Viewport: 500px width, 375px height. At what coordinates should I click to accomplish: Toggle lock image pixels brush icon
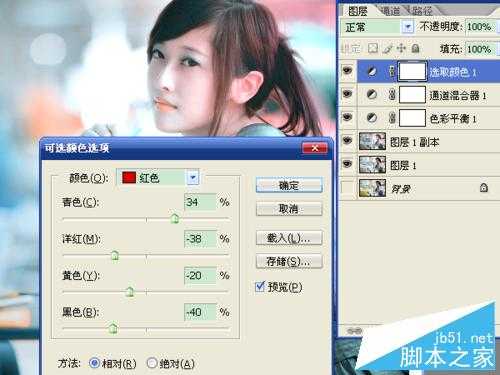(387, 49)
